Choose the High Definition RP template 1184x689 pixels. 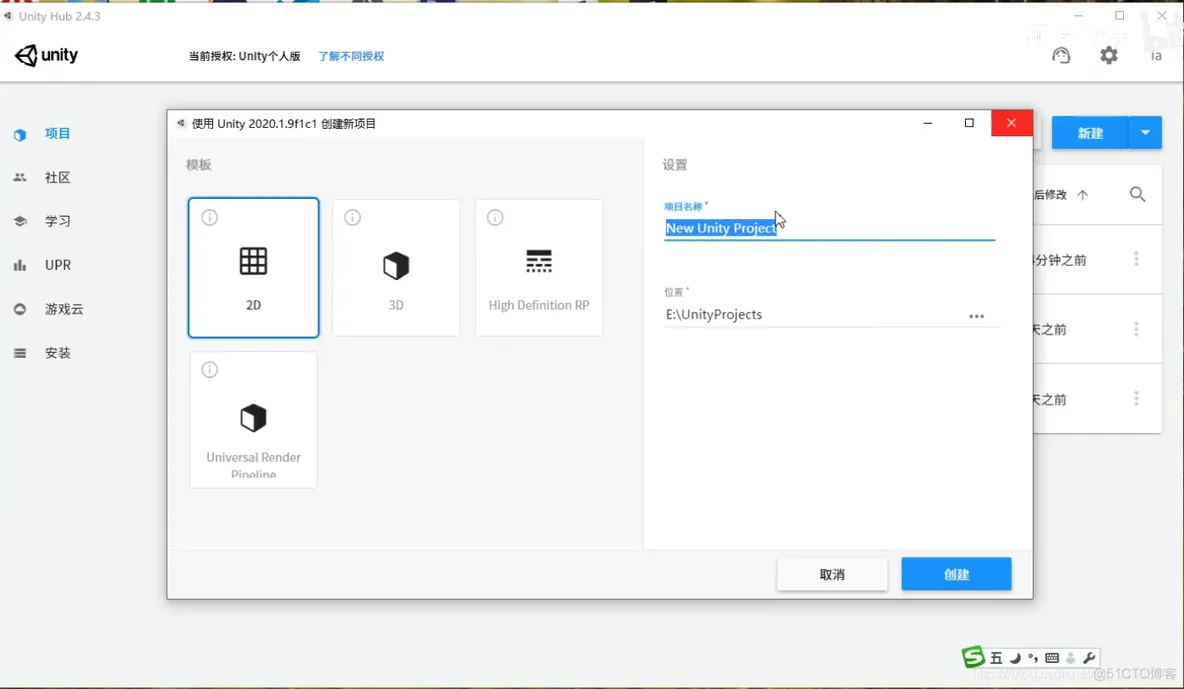(x=539, y=268)
